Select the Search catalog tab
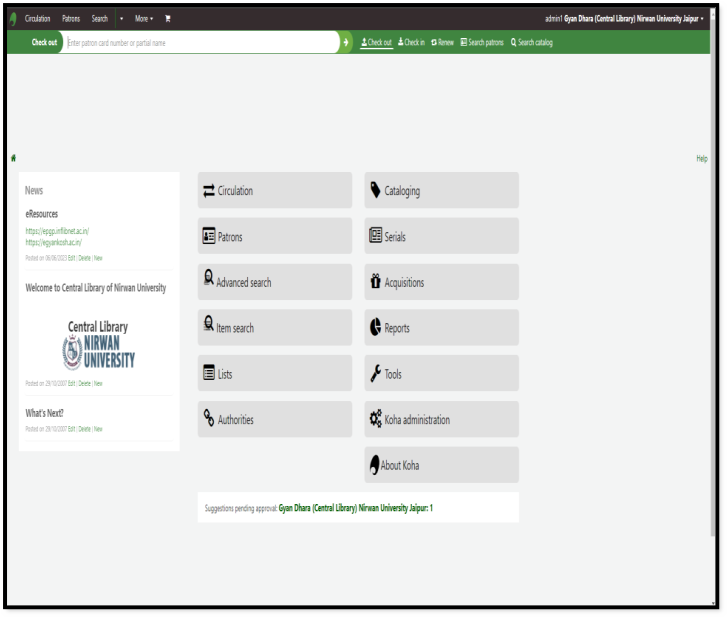The image size is (727, 617). coord(532,43)
